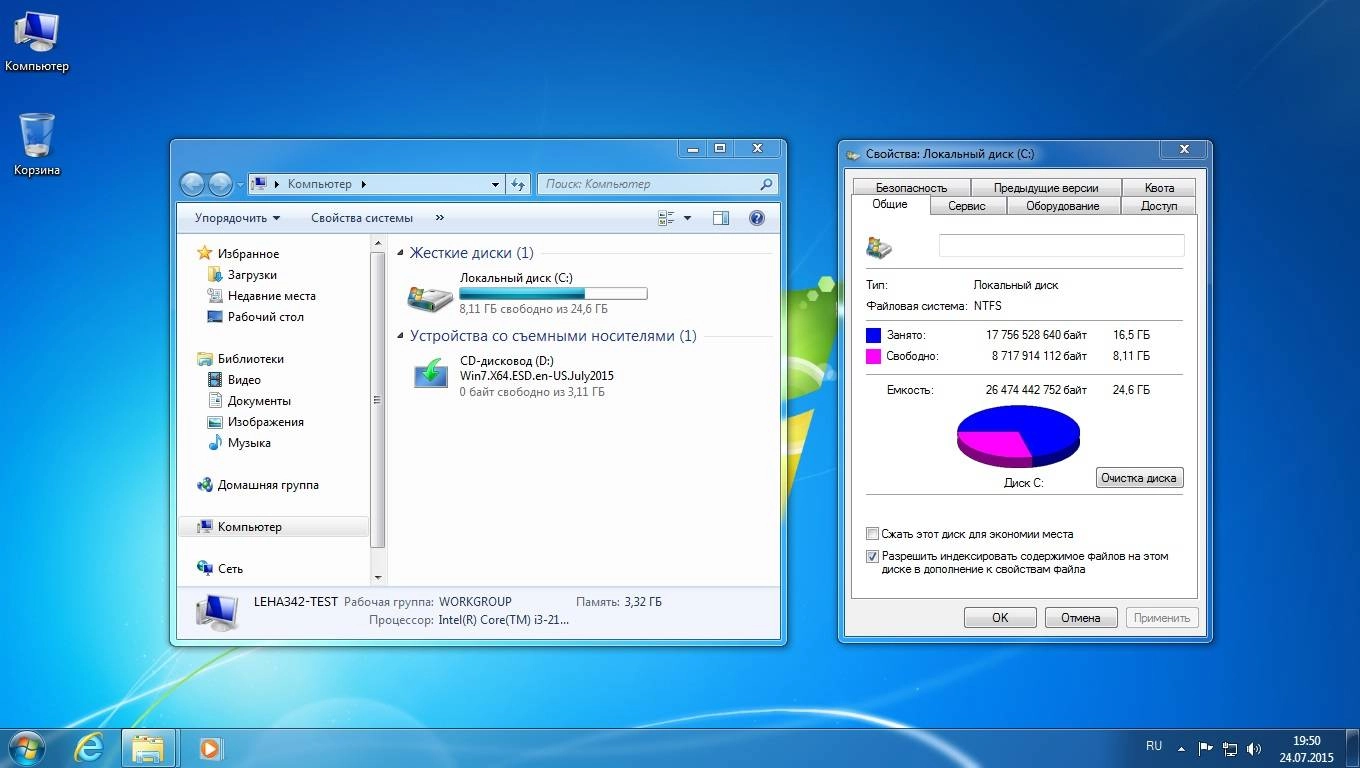Open volume control in system tray
The width and height of the screenshot is (1360, 768).
pyautogui.click(x=1254, y=748)
